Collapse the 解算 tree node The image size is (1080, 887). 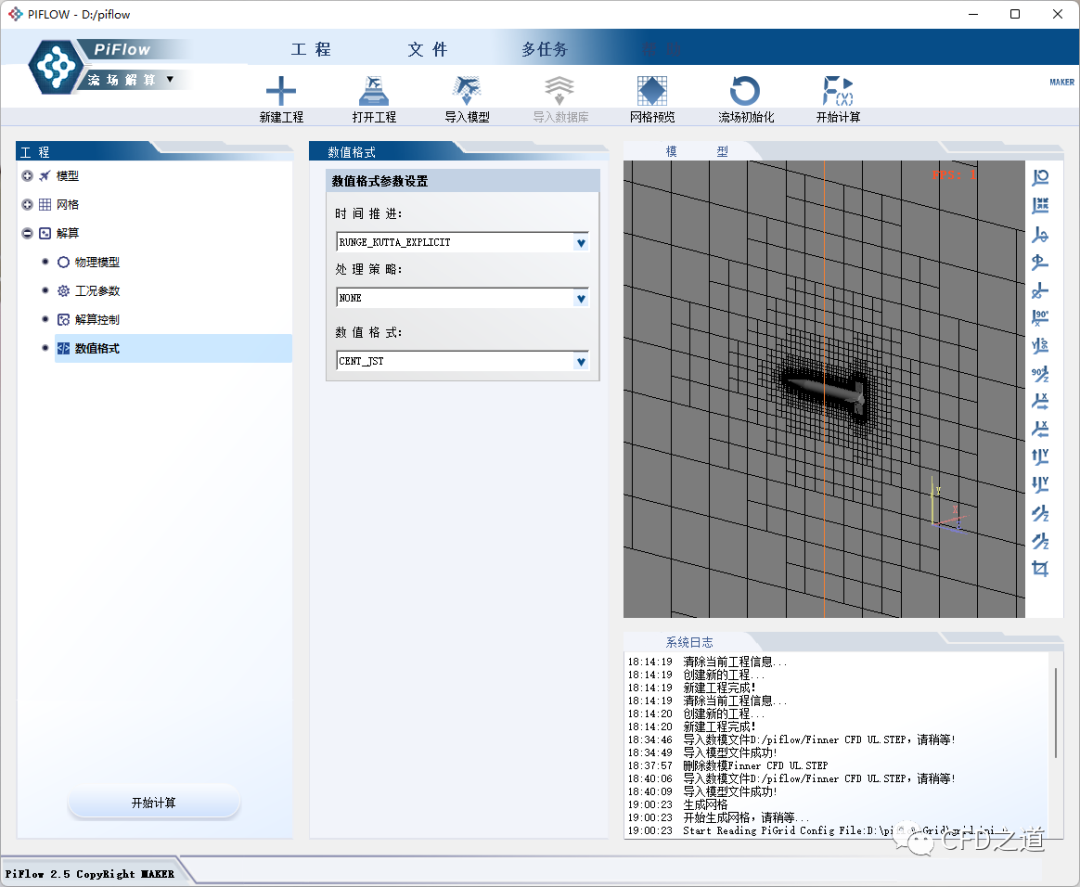tap(27, 233)
